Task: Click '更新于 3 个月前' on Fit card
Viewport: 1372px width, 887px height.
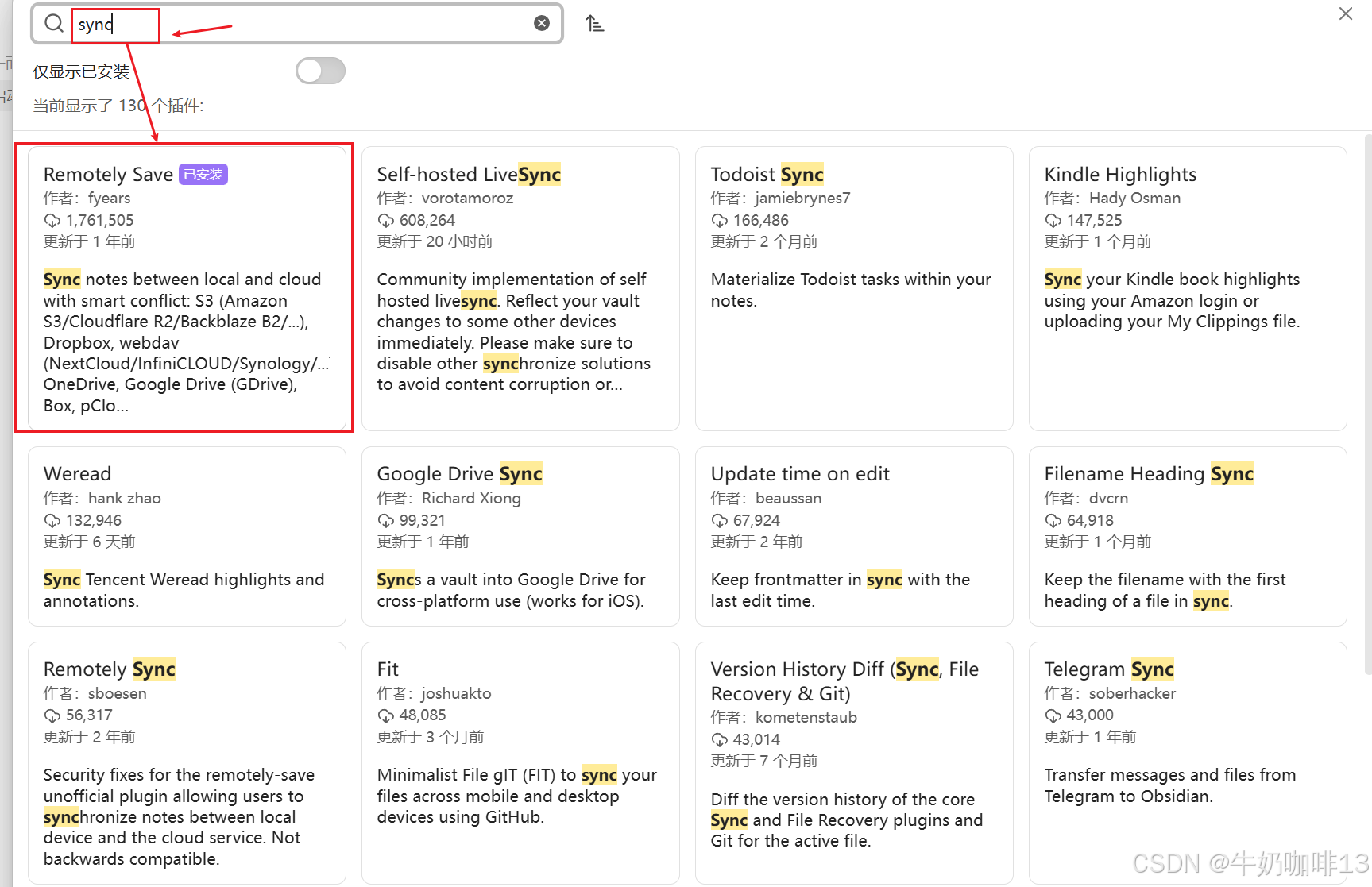Action: point(430,737)
